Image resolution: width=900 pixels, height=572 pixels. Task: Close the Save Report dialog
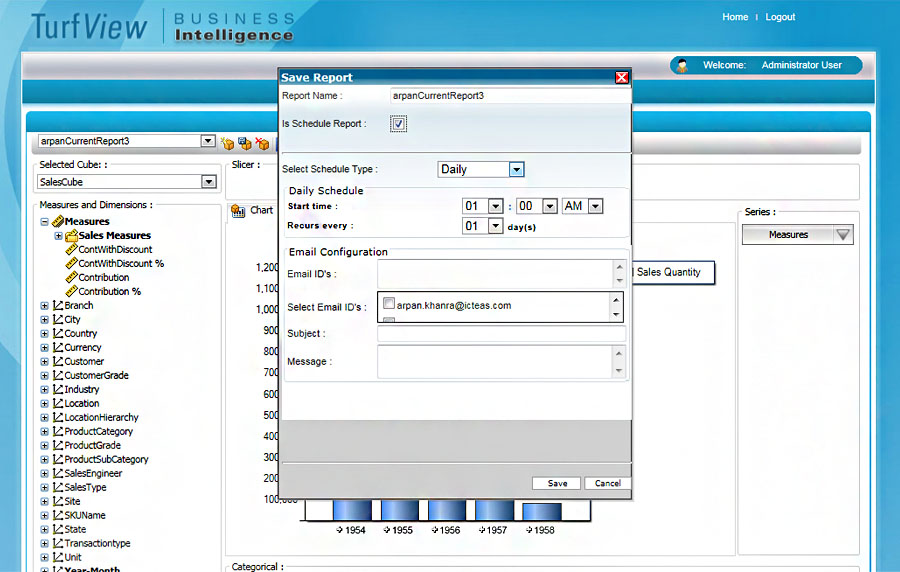point(622,77)
